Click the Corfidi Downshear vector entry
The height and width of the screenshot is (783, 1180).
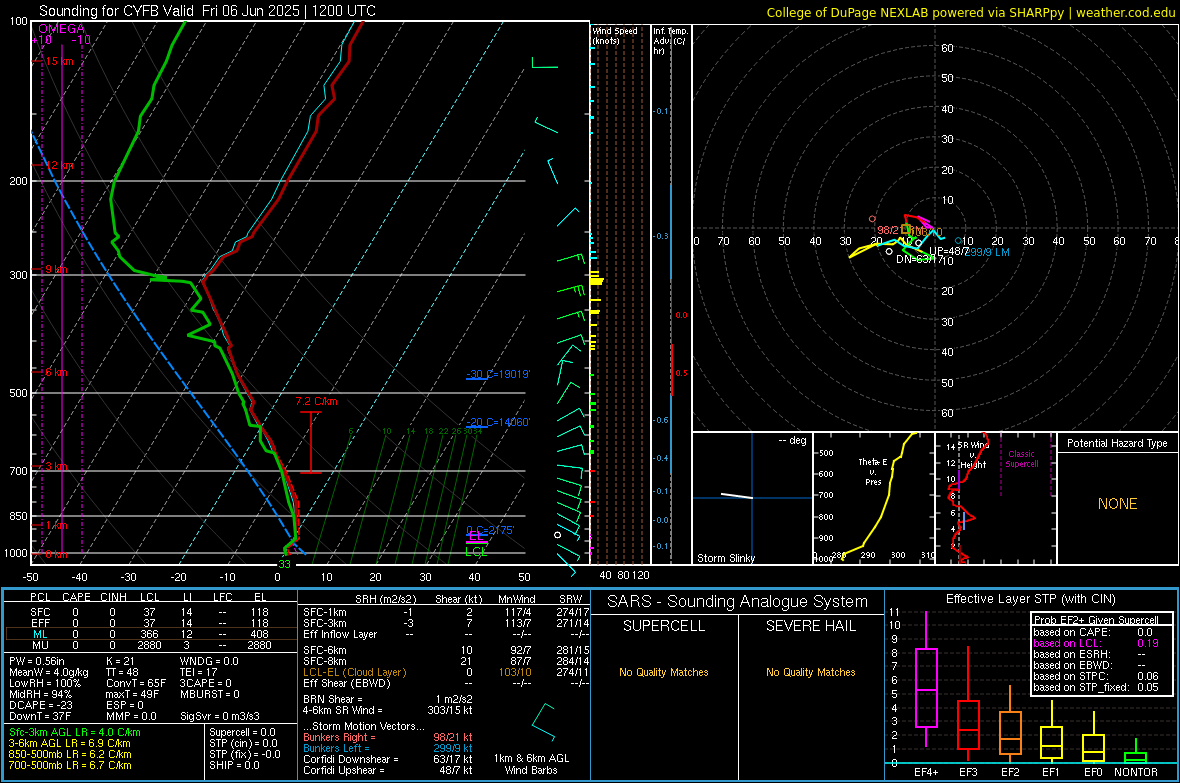(388, 759)
